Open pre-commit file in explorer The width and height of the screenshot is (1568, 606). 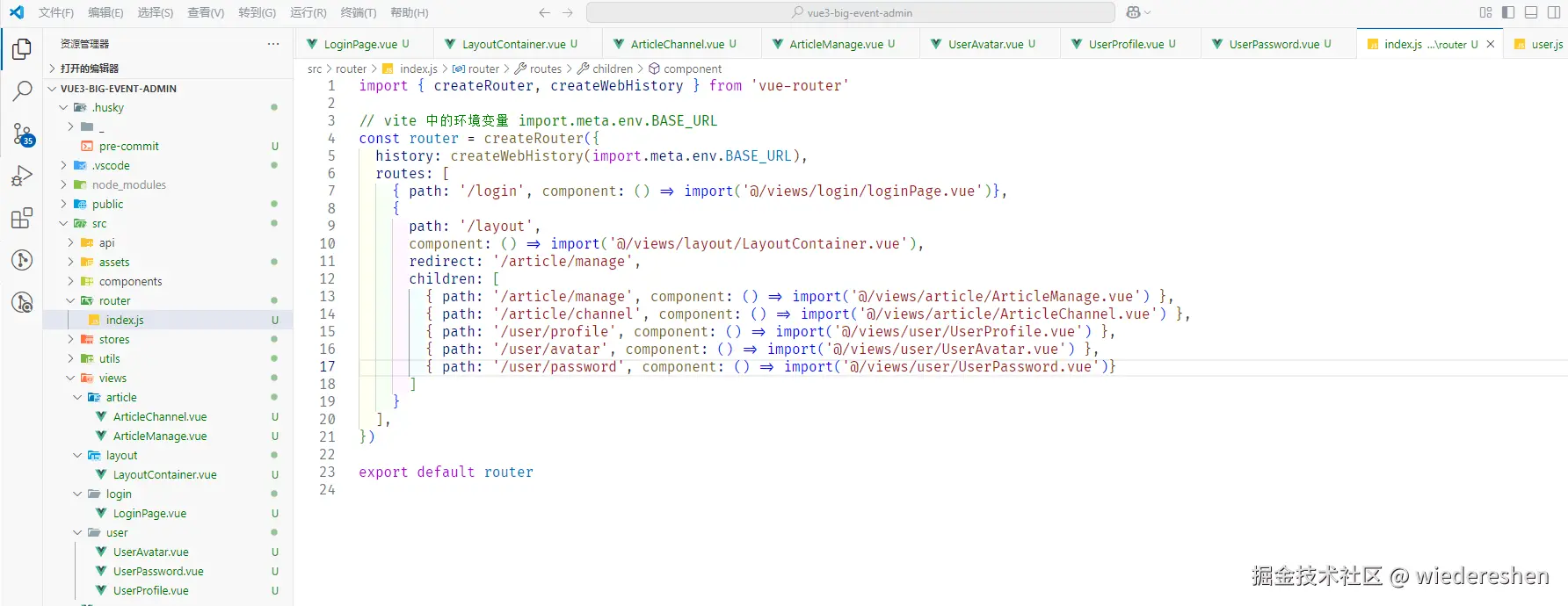(x=167, y=146)
